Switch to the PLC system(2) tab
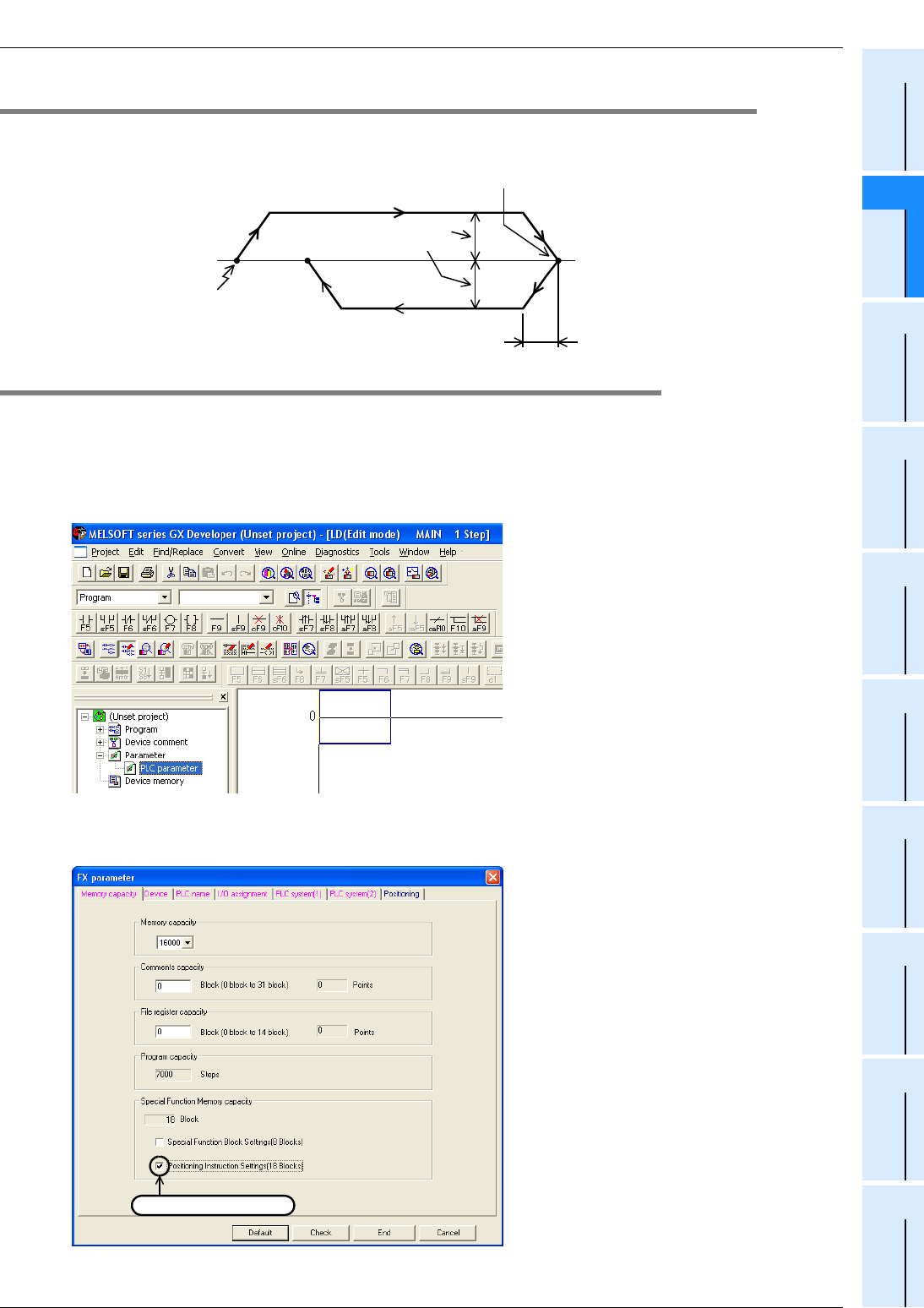The height and width of the screenshot is (1308, 924). (x=353, y=894)
